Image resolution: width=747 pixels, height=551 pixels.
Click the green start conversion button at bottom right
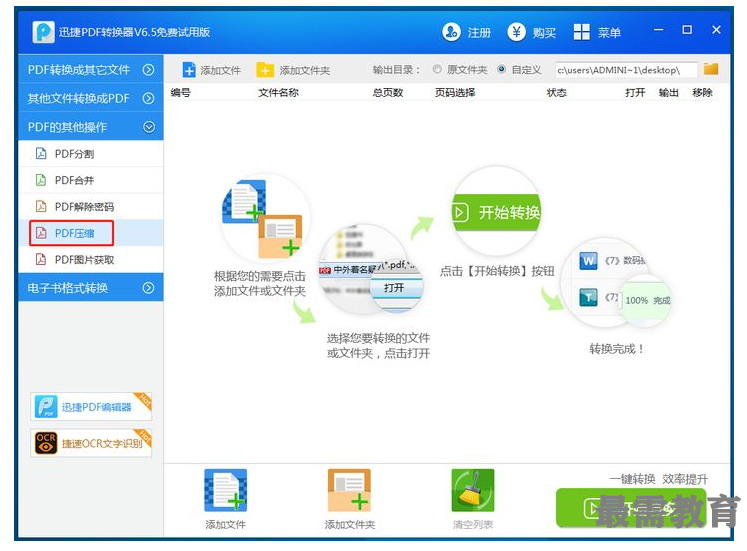tap(631, 508)
